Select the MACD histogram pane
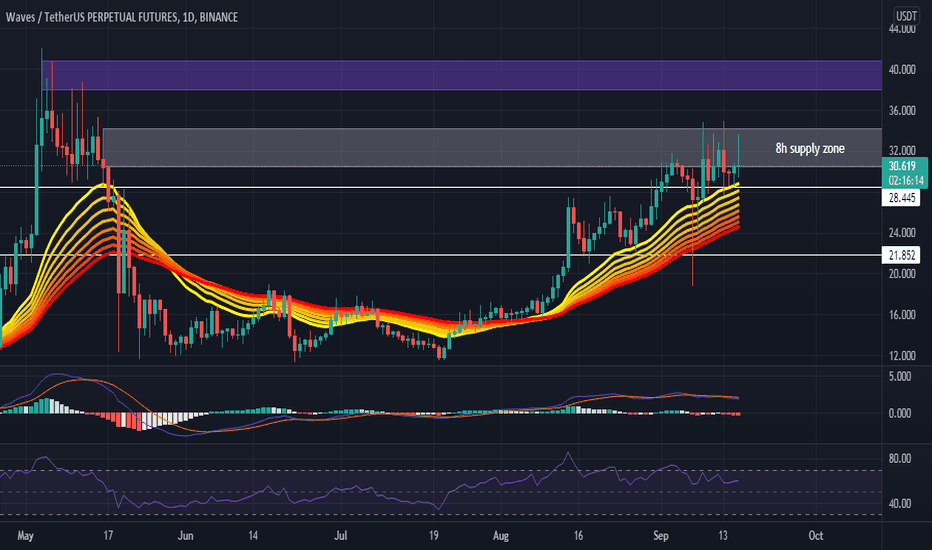 coord(440,404)
